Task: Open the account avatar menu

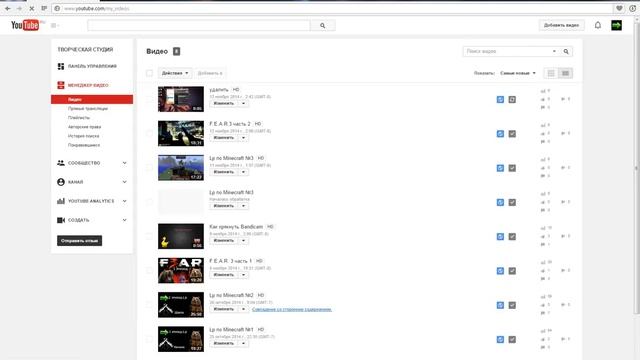Action: 616,25
